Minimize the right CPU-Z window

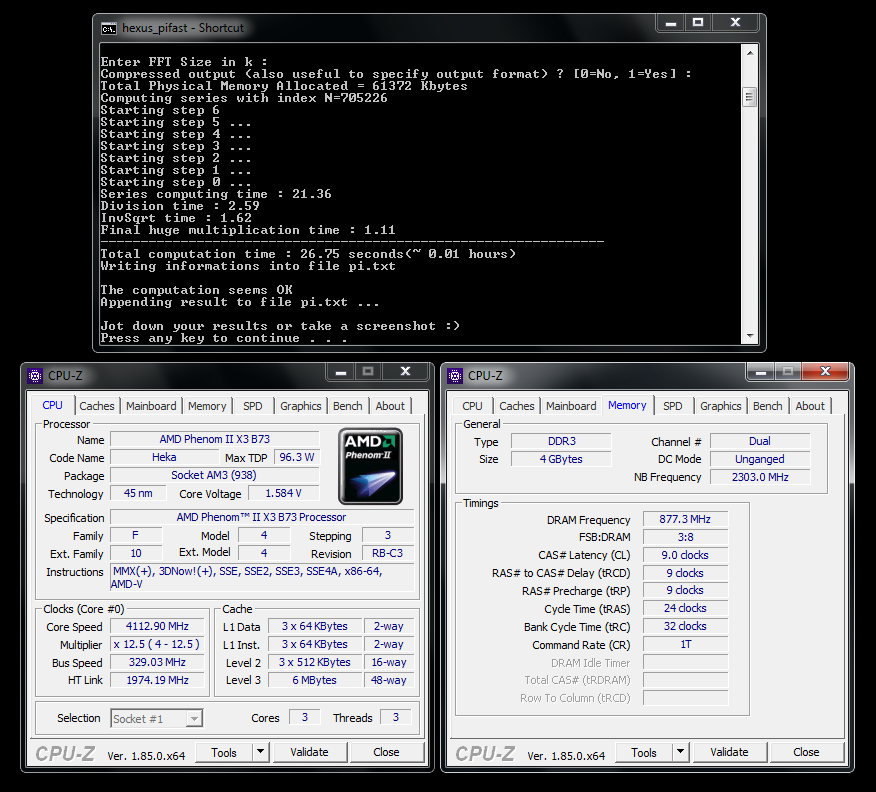pyautogui.click(x=761, y=371)
